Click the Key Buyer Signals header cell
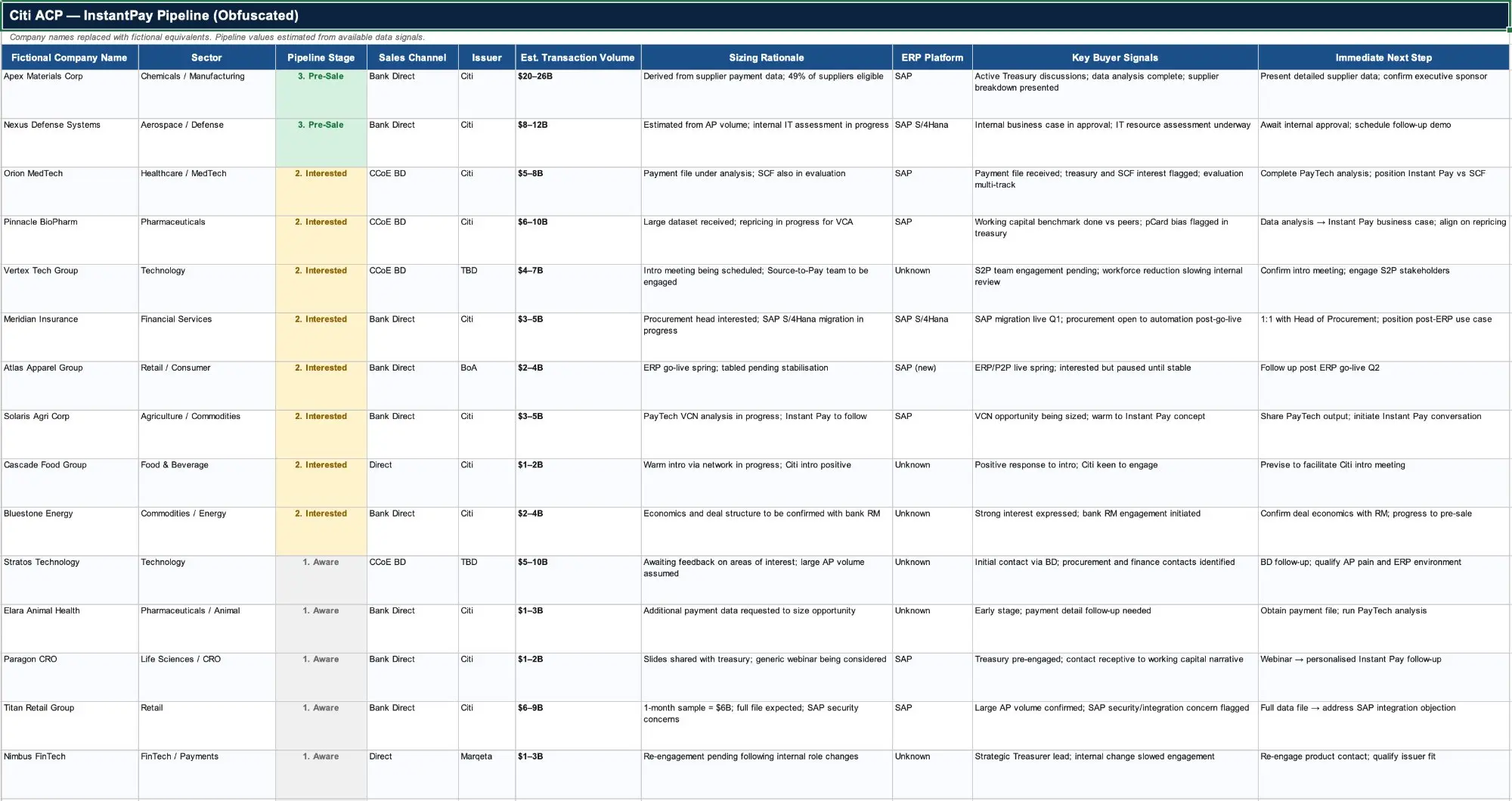Screen dimensions: 1512x801 (1114, 57)
